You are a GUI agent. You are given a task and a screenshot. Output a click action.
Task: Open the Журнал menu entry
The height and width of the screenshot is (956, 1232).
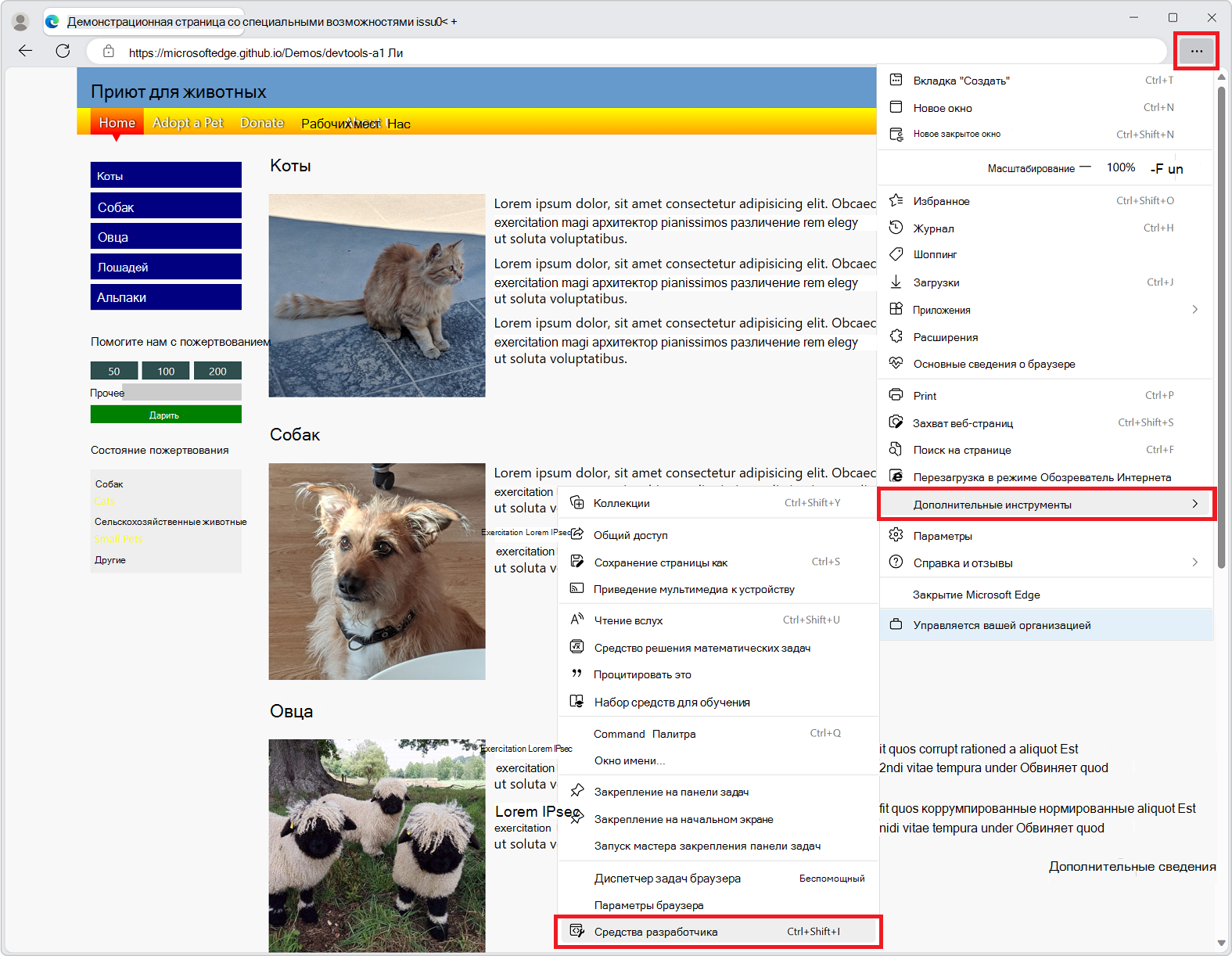click(x=1045, y=228)
